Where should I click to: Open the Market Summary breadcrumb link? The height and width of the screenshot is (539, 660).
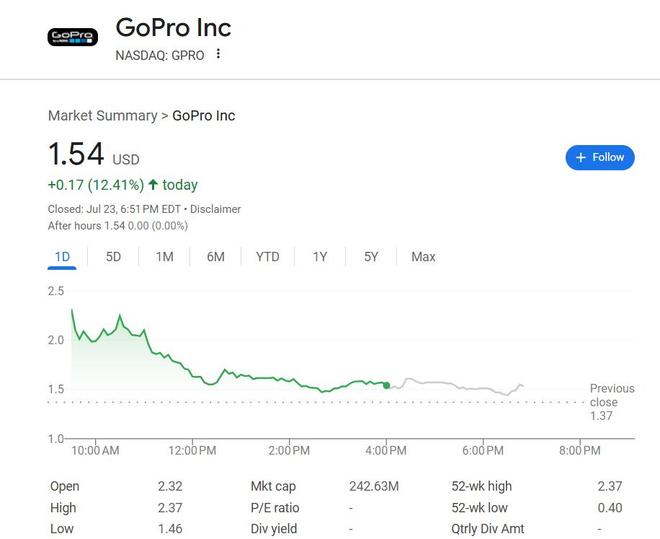[103, 116]
